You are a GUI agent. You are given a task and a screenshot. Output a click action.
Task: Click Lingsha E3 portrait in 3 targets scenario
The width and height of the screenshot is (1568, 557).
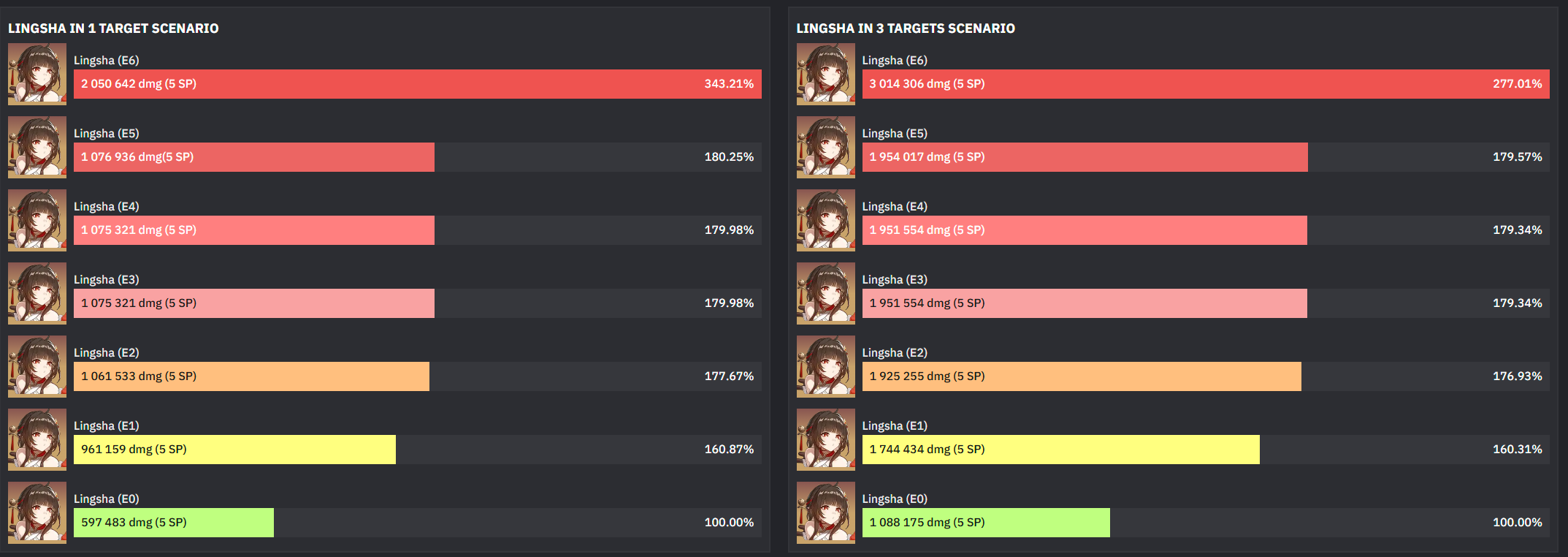pyautogui.click(x=825, y=294)
